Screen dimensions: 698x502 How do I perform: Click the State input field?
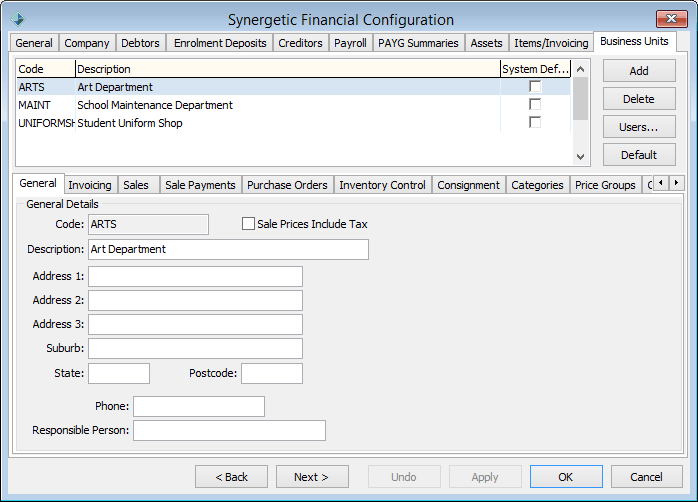[x=119, y=373]
